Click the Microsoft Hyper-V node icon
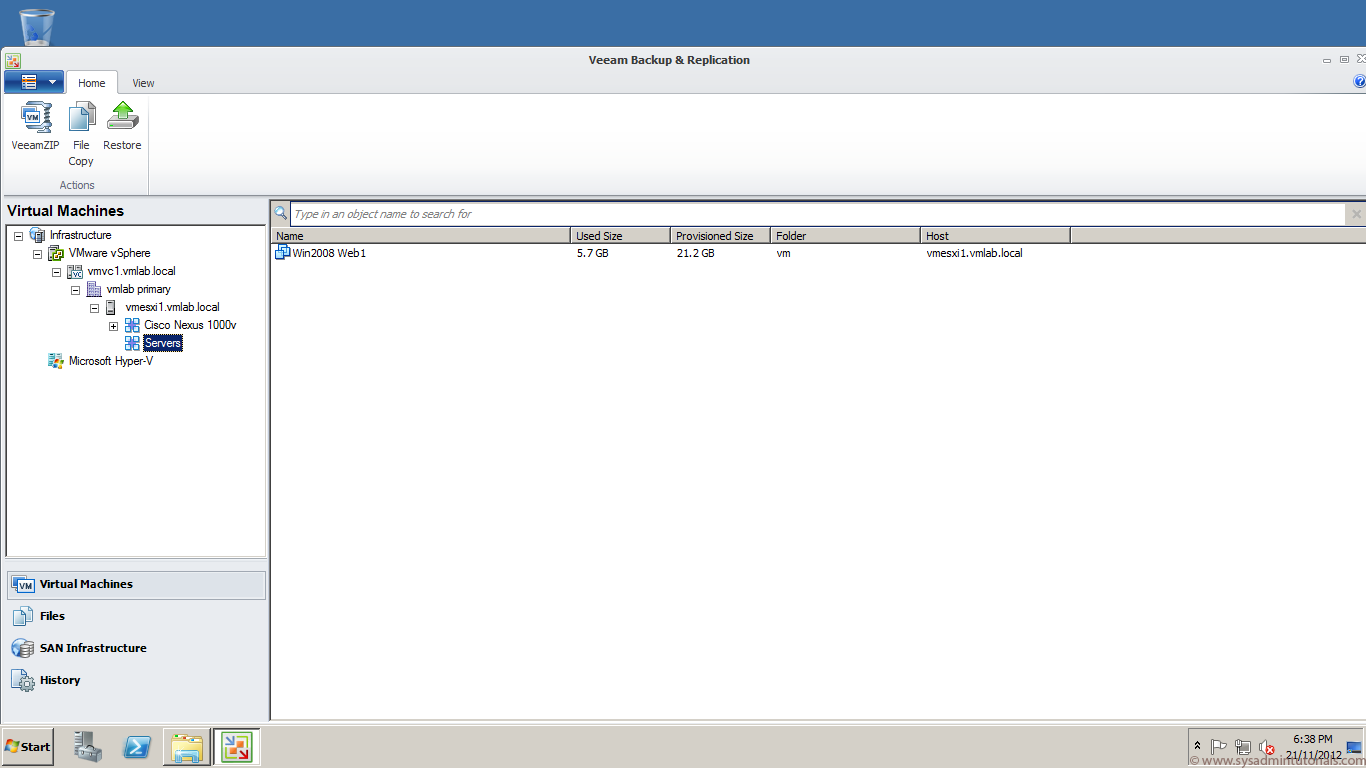This screenshot has width=1366, height=768. (x=56, y=361)
